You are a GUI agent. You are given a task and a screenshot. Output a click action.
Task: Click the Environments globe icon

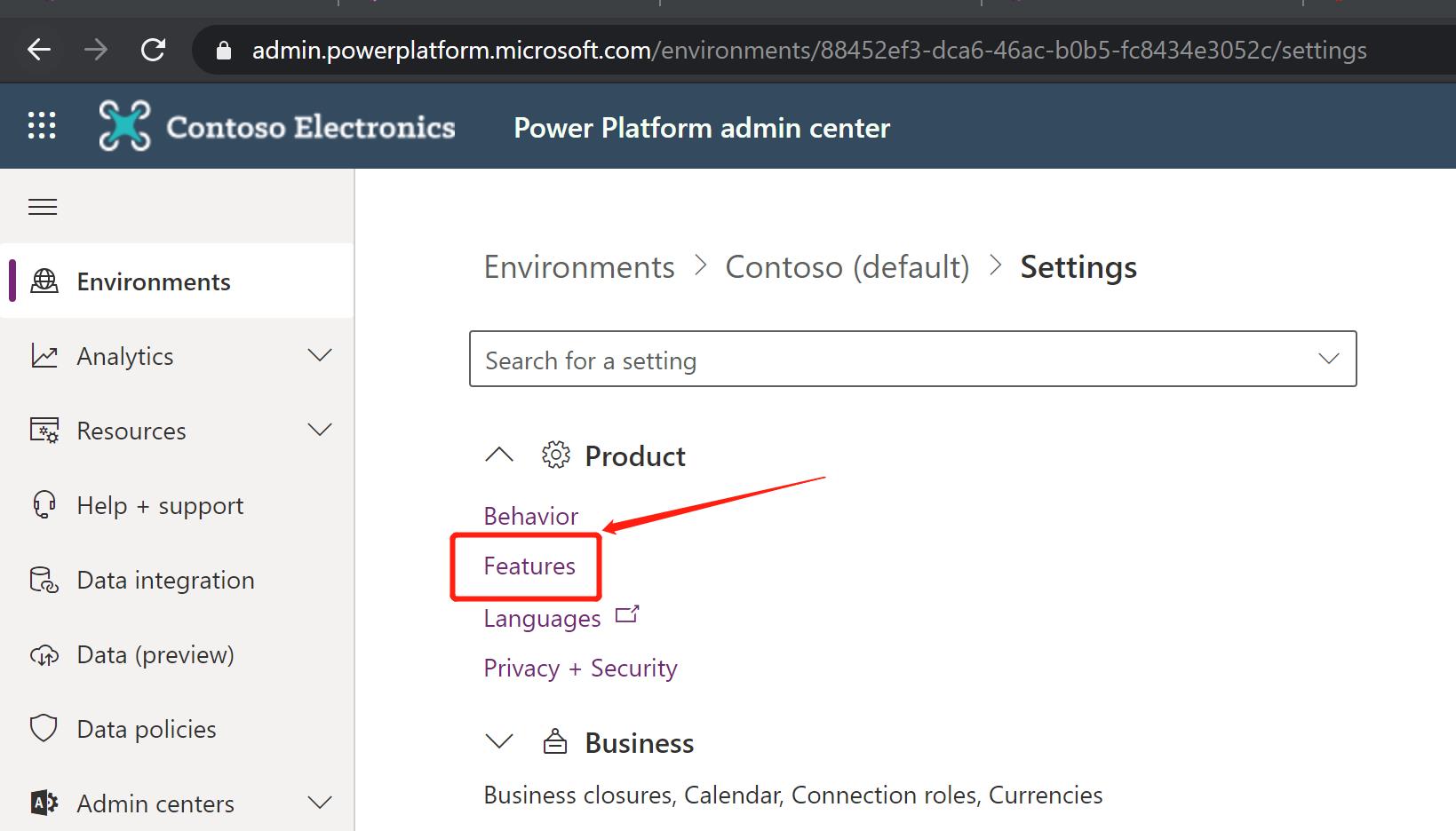(44, 281)
